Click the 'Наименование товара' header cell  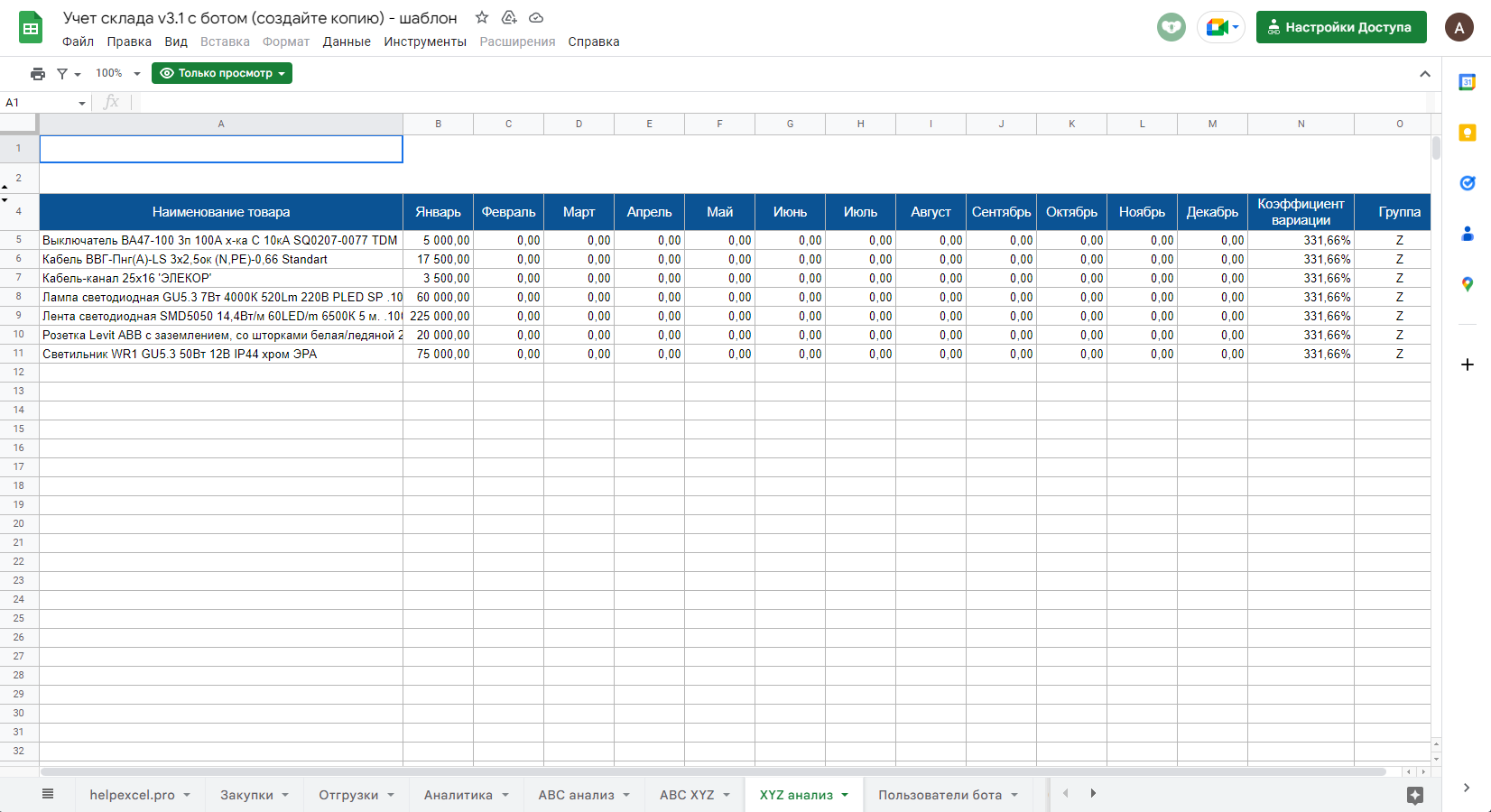[221, 212]
